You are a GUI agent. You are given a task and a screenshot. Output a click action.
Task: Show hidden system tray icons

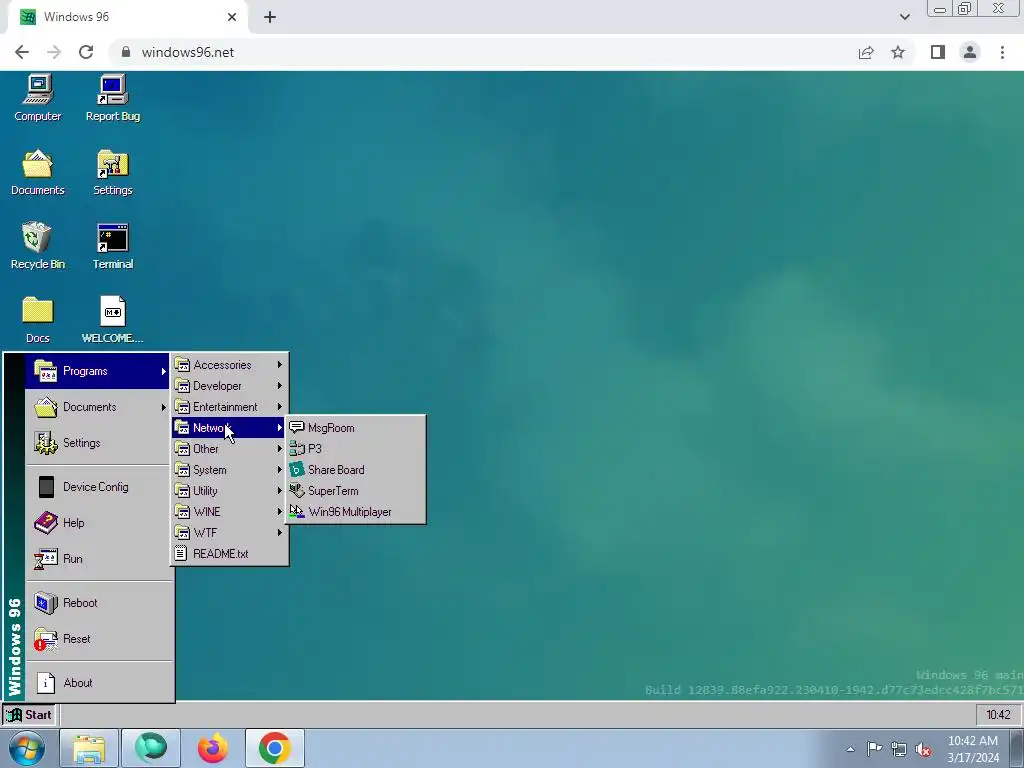[850, 749]
